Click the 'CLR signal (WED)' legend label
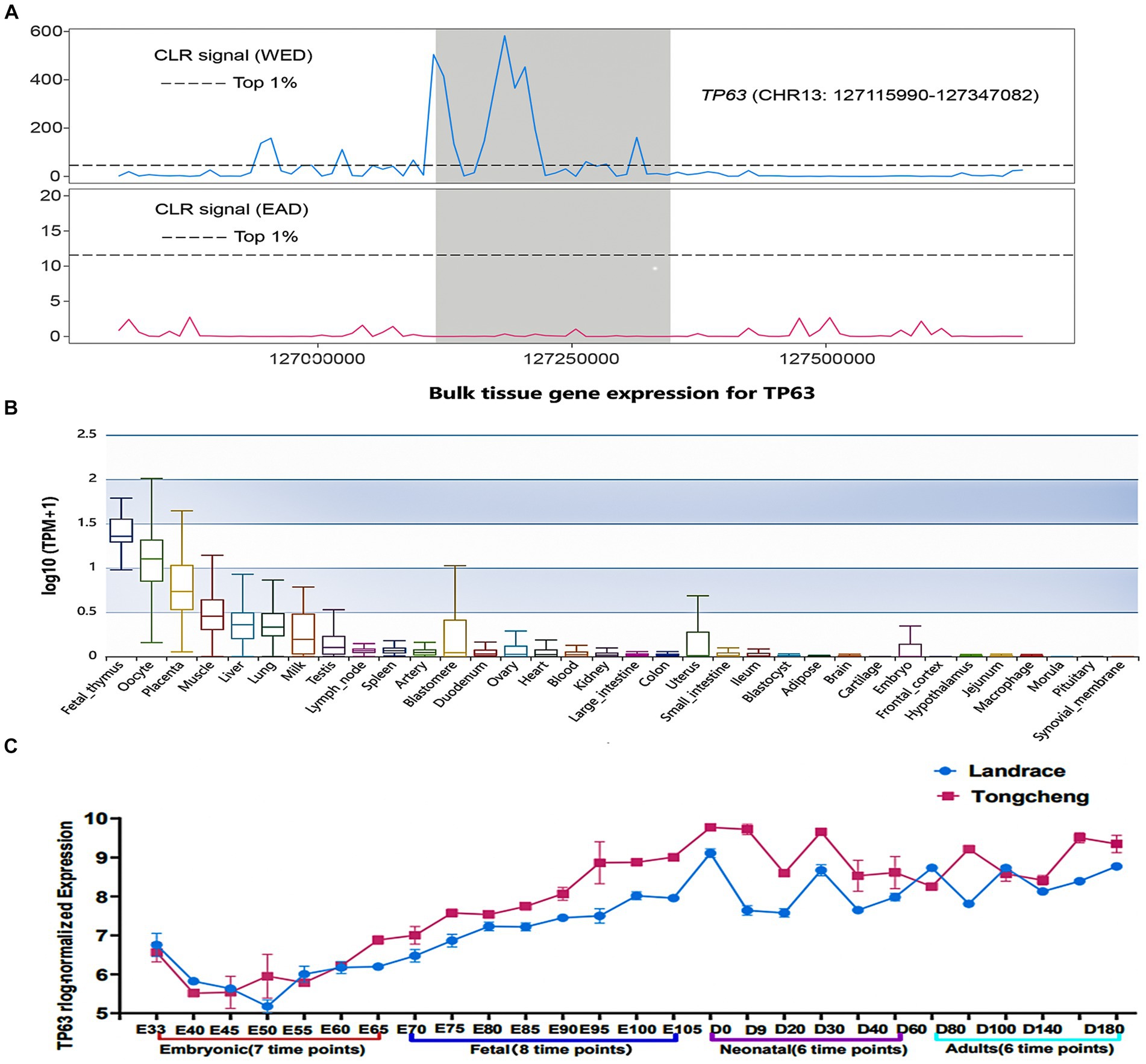This screenshot has height=1064, width=1146. point(233,55)
